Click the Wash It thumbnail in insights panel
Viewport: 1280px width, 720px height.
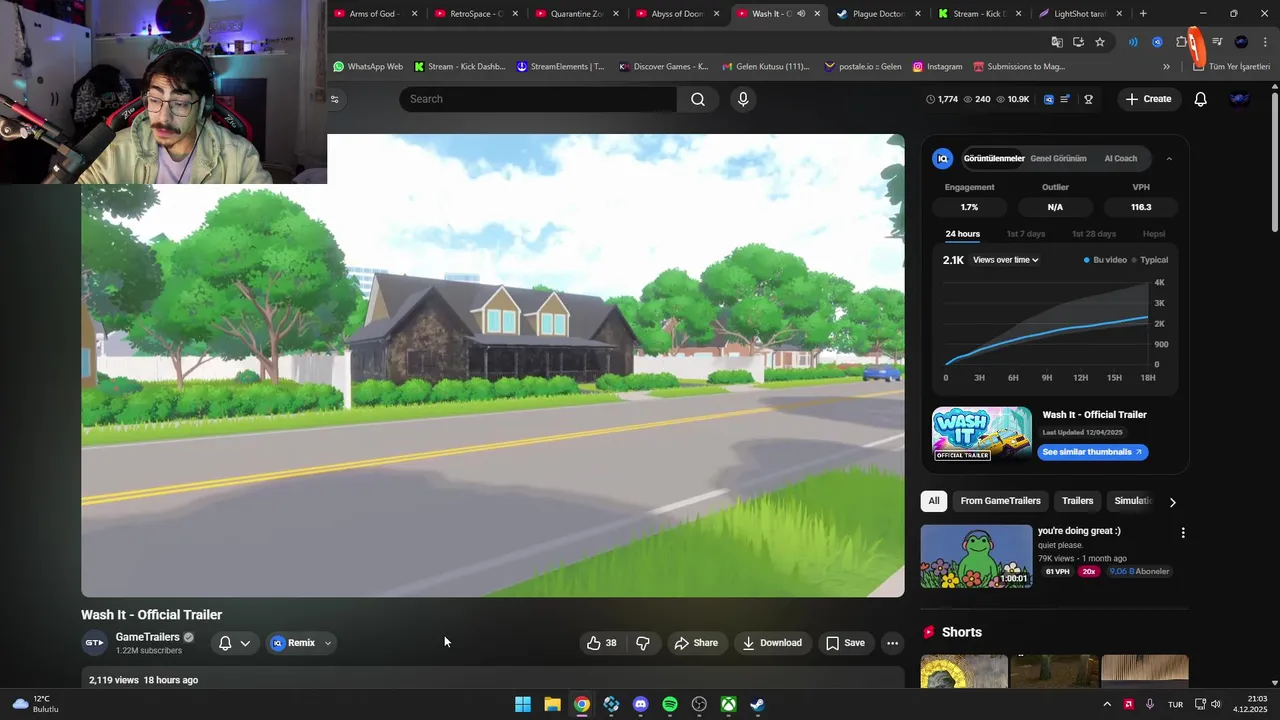pos(982,433)
